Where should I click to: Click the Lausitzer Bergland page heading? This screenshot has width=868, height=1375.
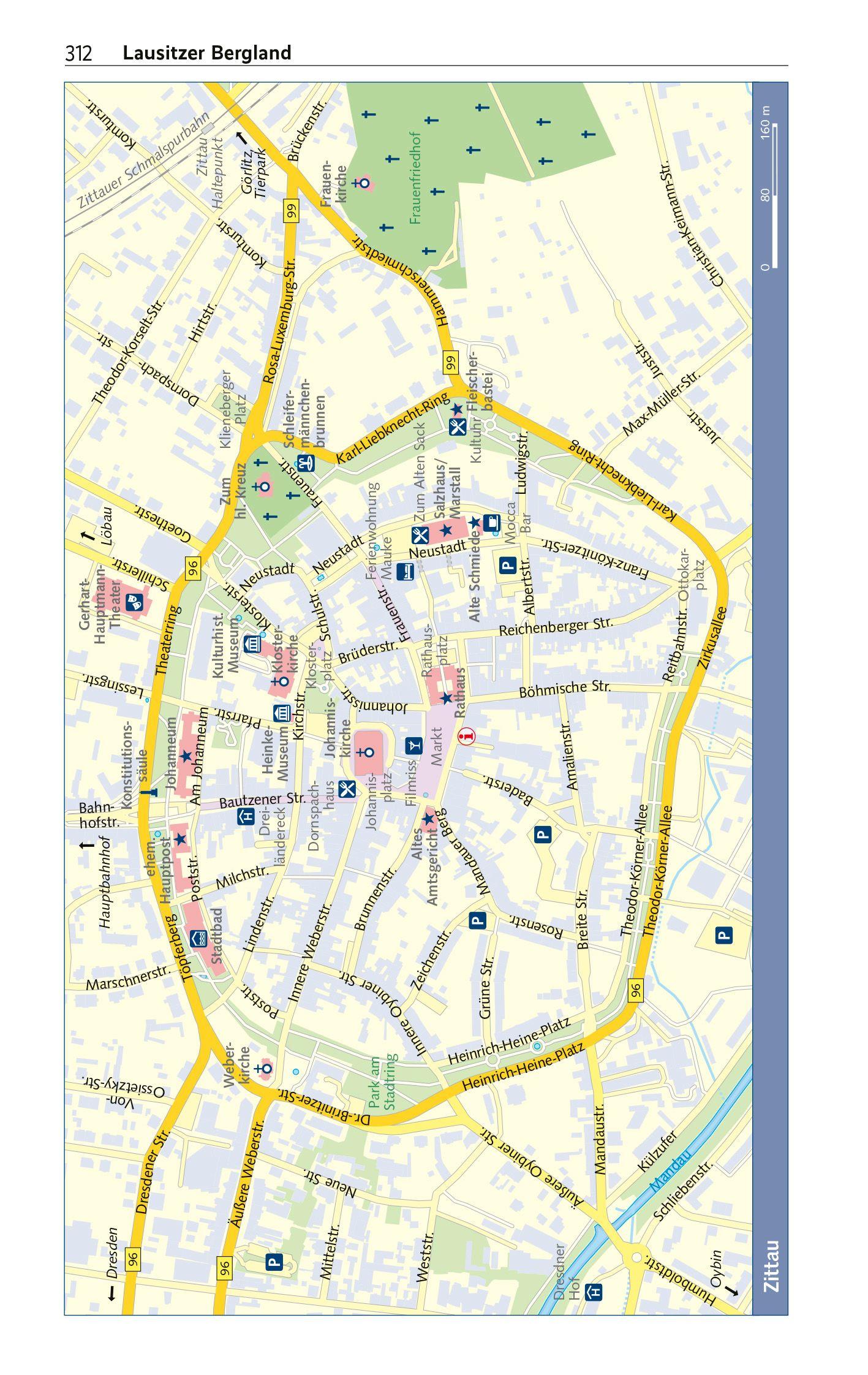click(206, 53)
